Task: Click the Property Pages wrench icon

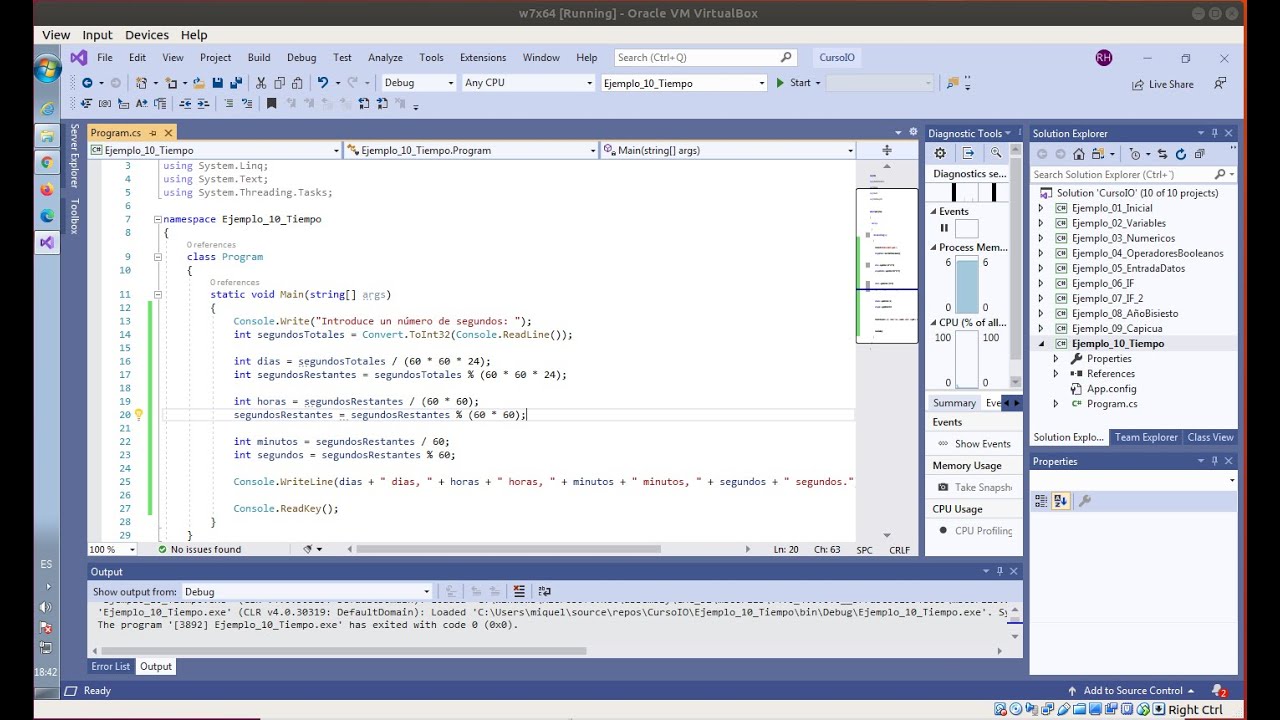Action: [x=1085, y=501]
